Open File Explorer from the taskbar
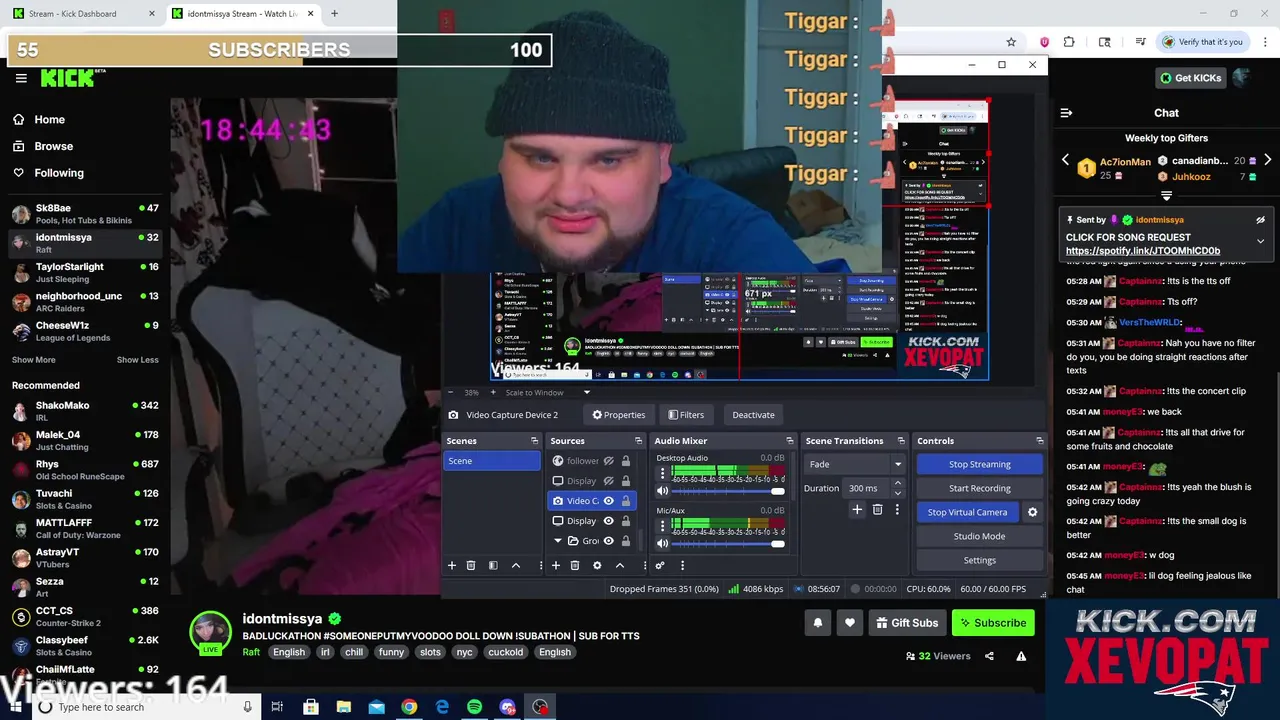The height and width of the screenshot is (720, 1280). pyautogui.click(x=343, y=707)
